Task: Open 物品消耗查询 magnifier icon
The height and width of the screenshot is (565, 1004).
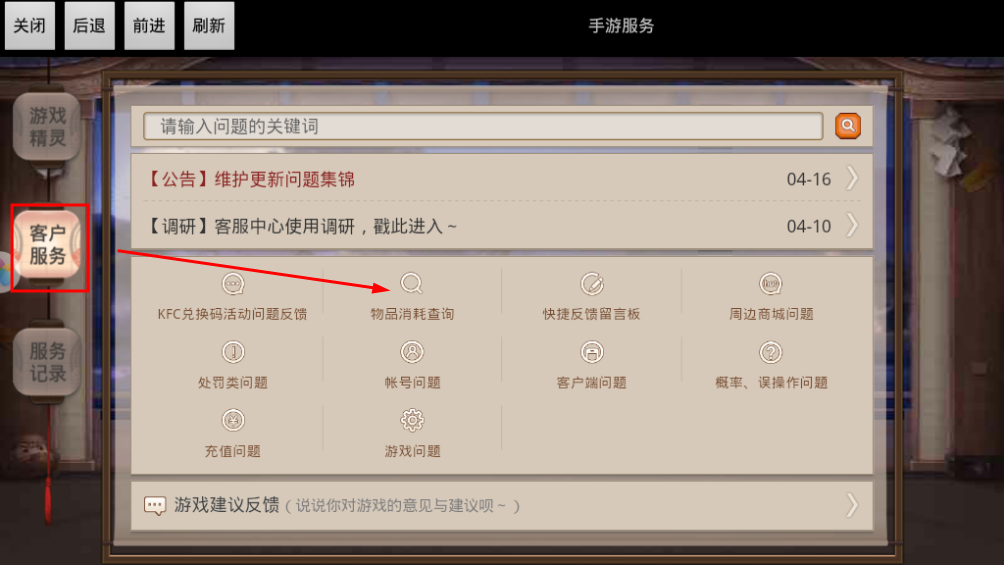Action: [x=412, y=283]
